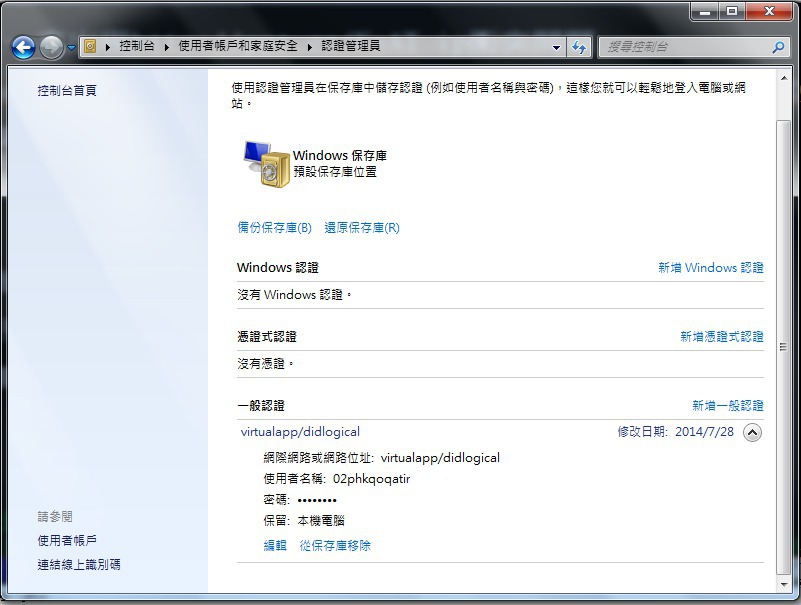Click the search magnifier icon
Viewport: 801px width, 605px height.
[778, 48]
